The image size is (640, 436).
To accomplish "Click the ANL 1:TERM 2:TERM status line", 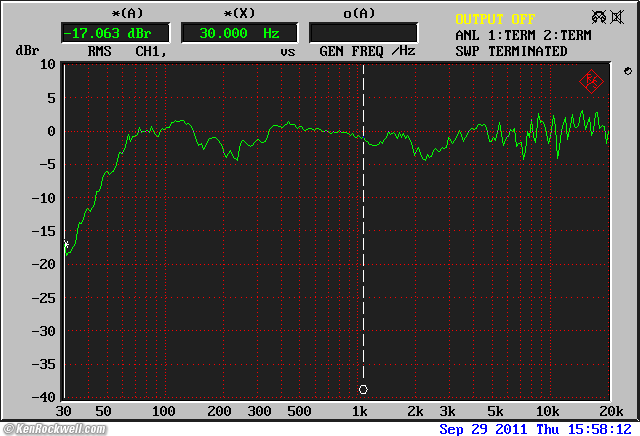I will coord(523,36).
